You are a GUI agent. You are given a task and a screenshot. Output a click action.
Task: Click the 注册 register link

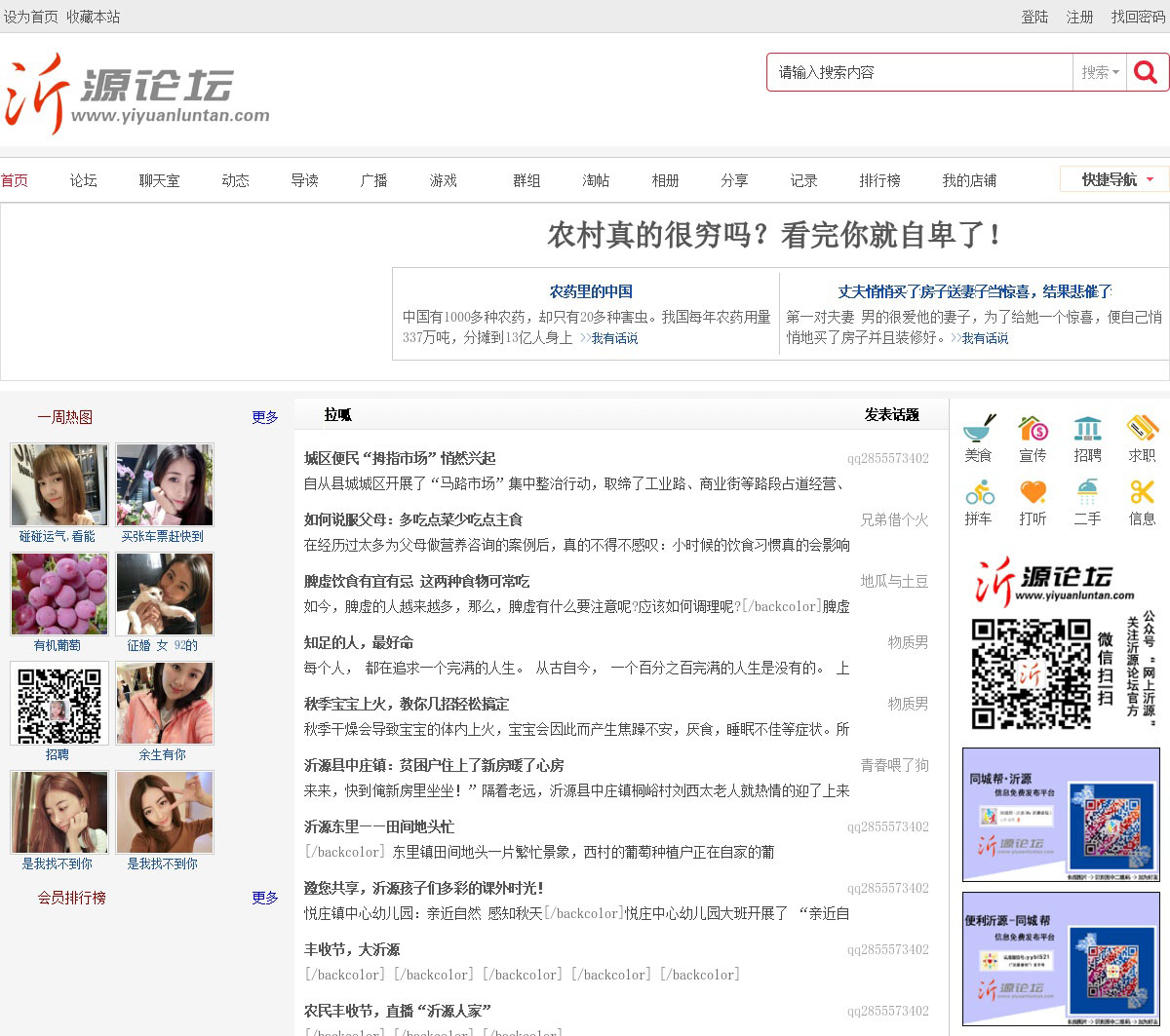(x=1079, y=17)
